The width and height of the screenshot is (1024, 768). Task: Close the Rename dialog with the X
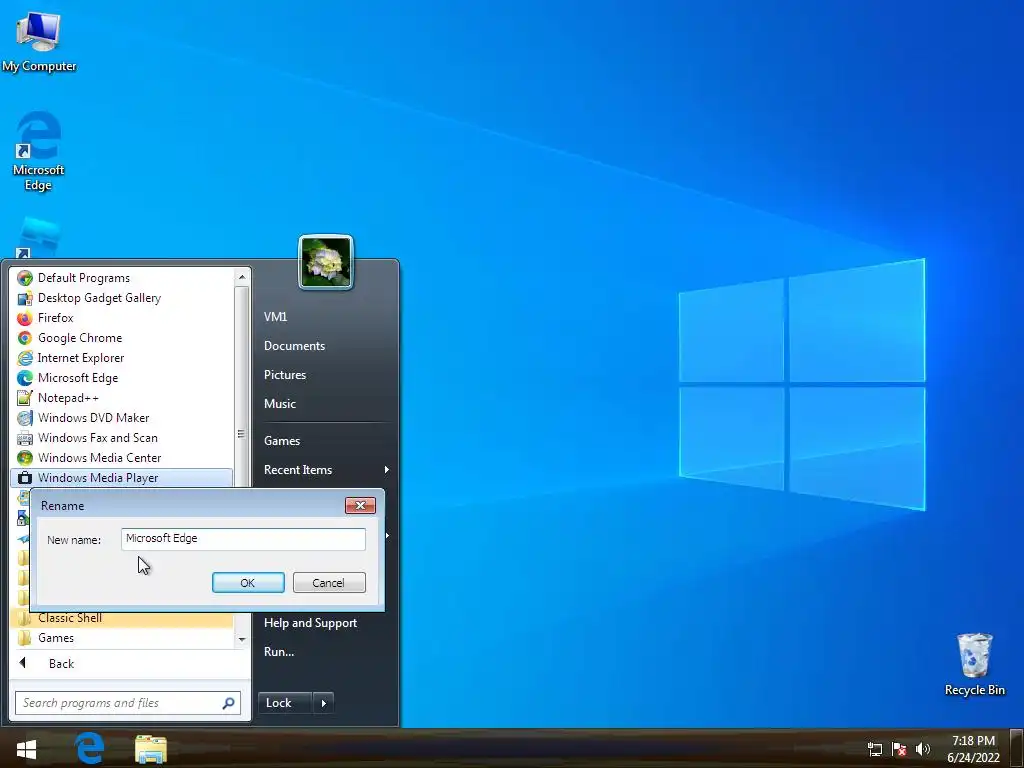(360, 505)
